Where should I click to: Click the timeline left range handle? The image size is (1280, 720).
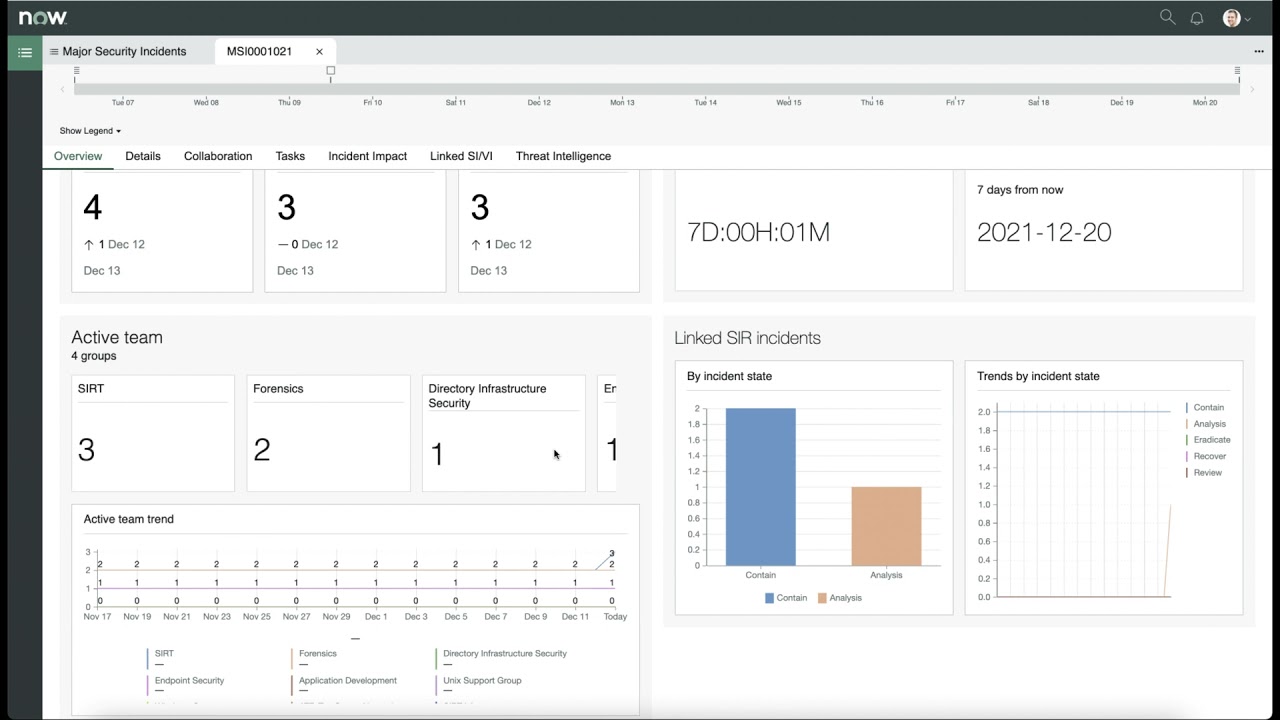(x=77, y=70)
